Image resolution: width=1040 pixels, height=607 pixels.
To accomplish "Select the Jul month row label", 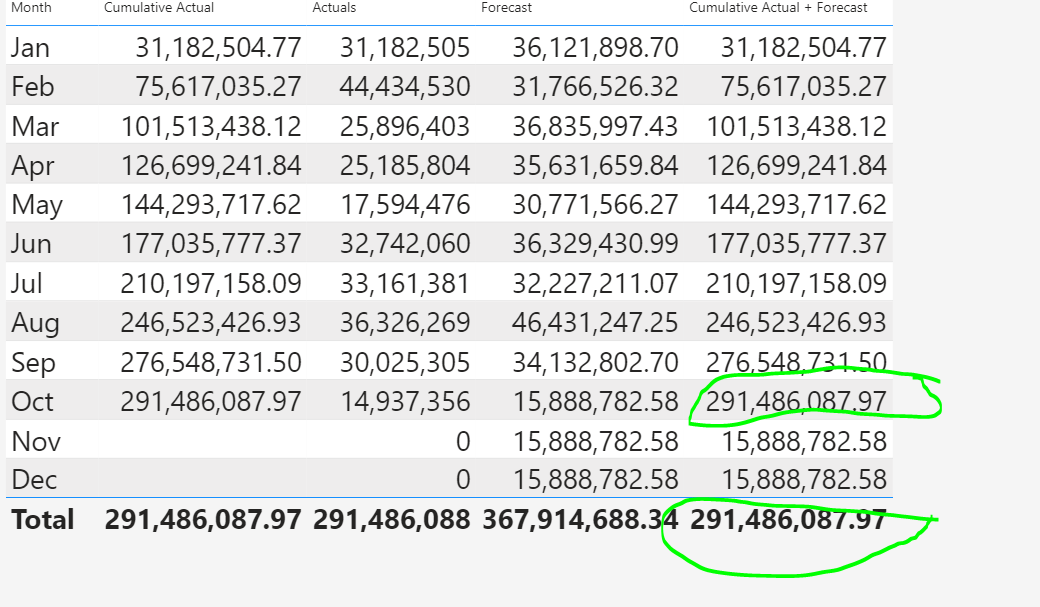I will coord(27,284).
